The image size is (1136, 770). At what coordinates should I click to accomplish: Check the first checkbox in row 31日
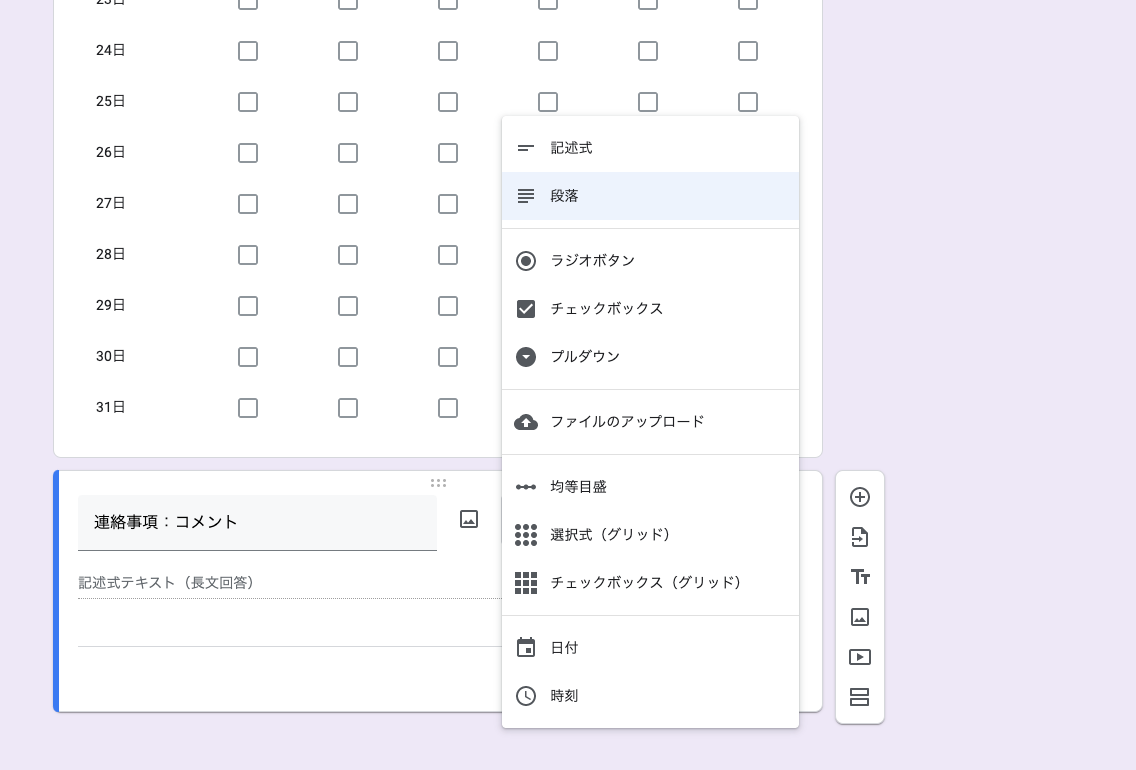[x=248, y=408]
